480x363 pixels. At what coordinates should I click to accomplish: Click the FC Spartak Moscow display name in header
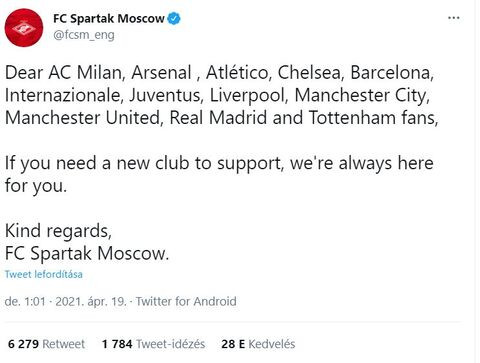[109, 19]
